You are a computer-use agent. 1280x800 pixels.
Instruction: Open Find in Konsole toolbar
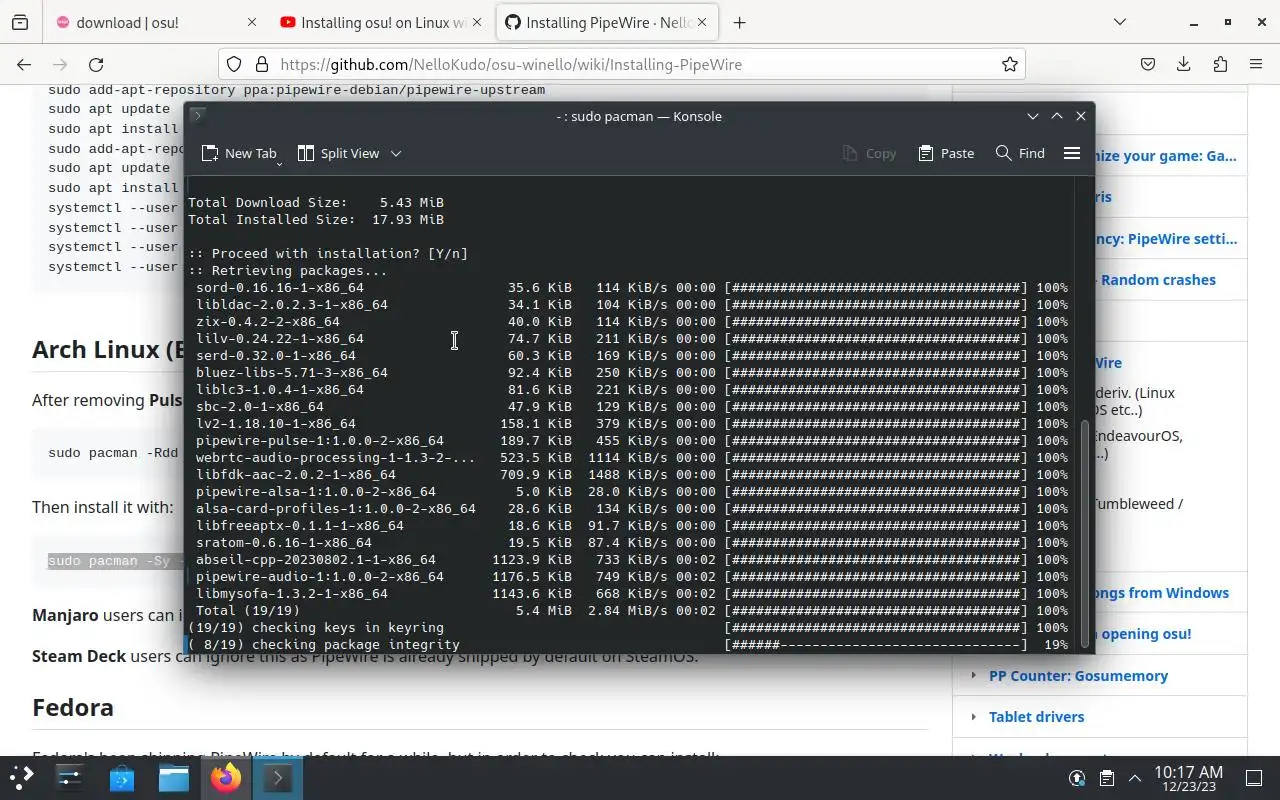pos(1020,153)
